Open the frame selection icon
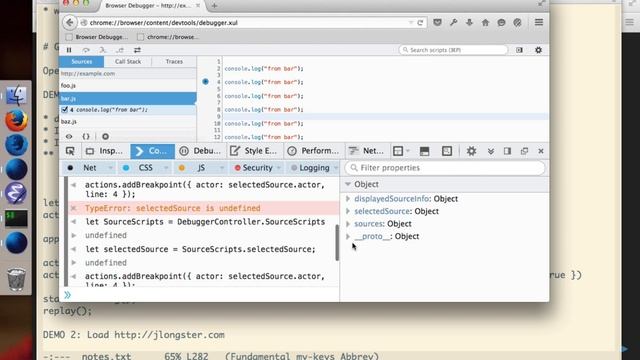This screenshot has width=640, height=360. coord(398,151)
